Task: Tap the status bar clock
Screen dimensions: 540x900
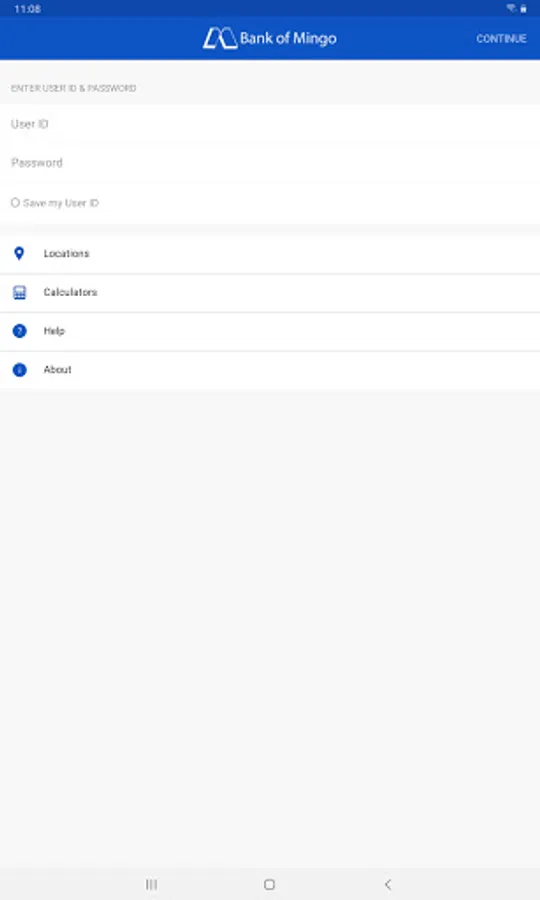Action: click(28, 9)
